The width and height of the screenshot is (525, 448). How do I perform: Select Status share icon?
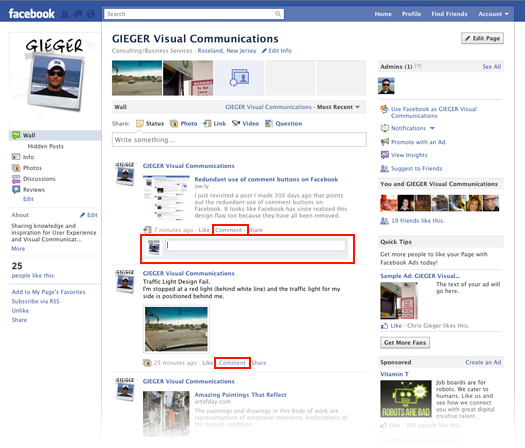coord(140,124)
